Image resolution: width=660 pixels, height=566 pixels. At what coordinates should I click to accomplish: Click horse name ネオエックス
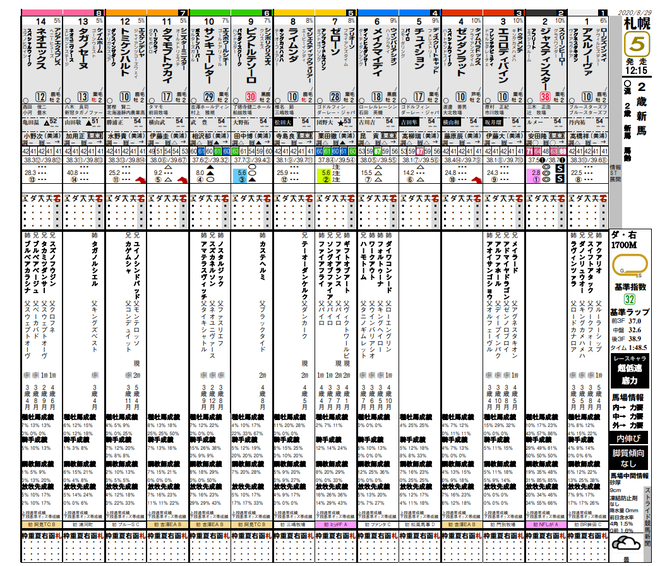pos(41,48)
